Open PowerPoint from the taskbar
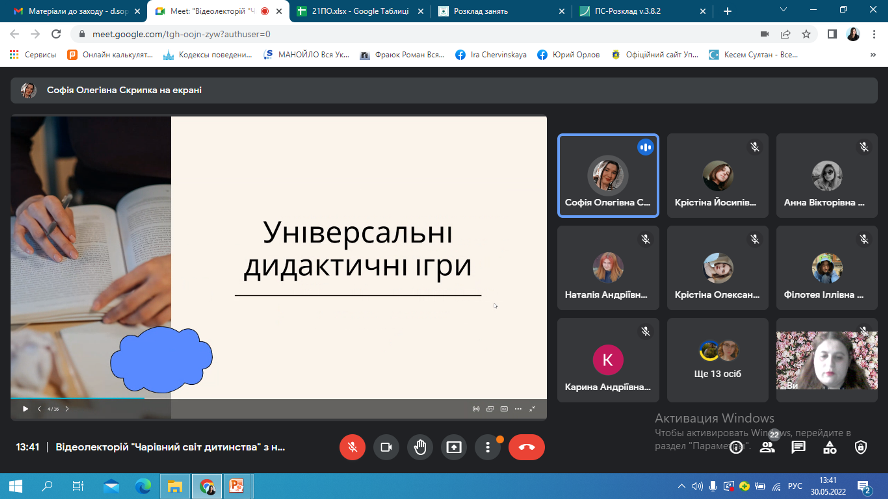This screenshot has height=499, width=888. (237, 486)
